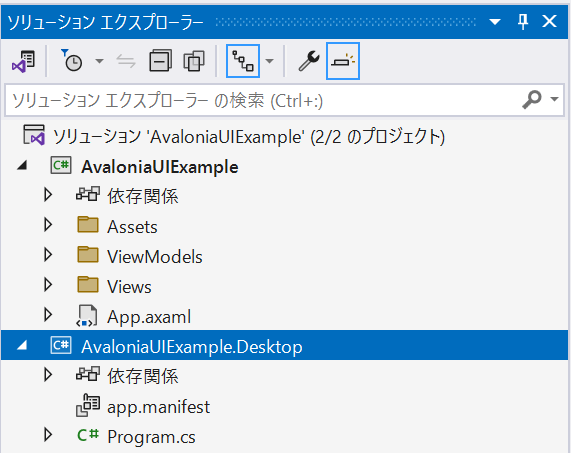Click dependencies icon under AvaloniaUIExample project

click(88, 194)
